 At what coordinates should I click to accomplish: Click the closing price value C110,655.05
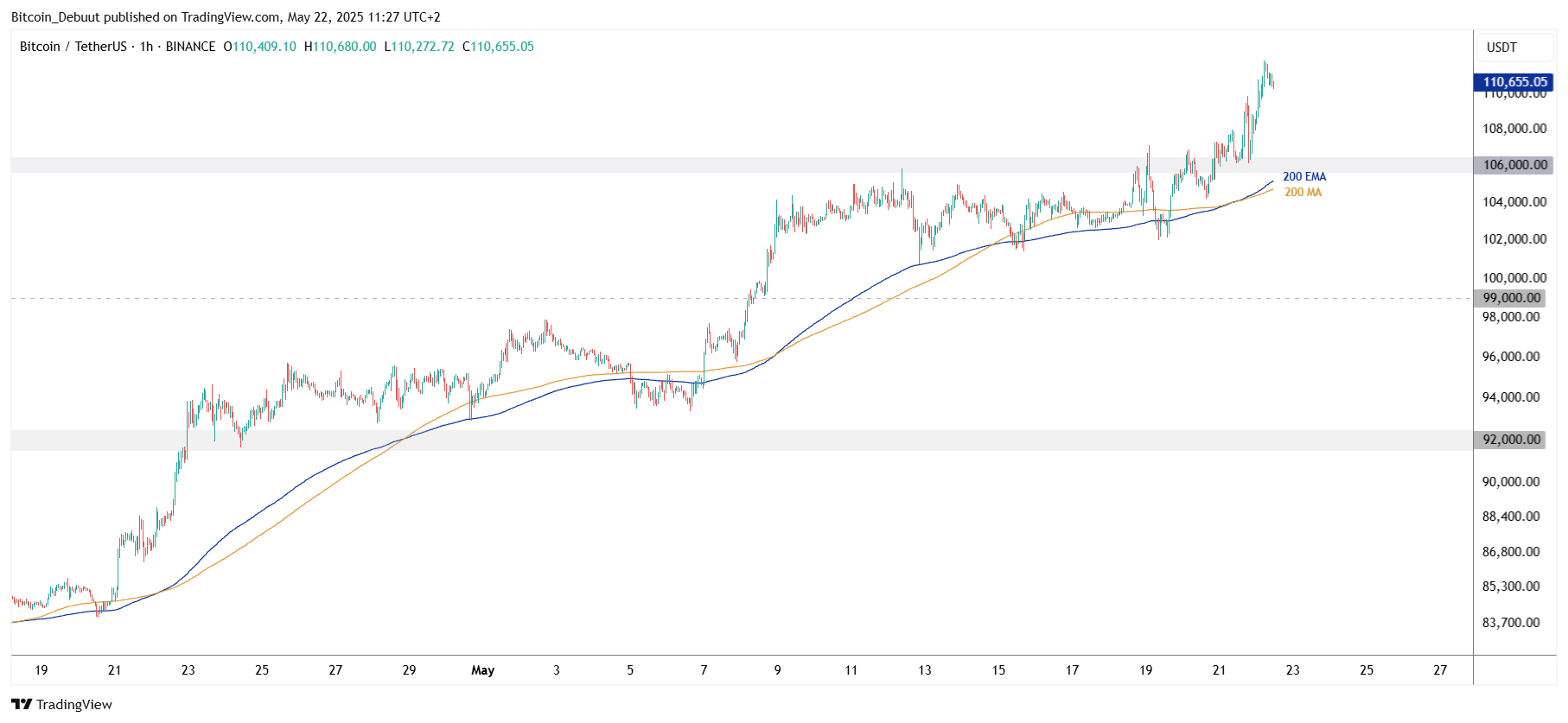click(x=498, y=47)
